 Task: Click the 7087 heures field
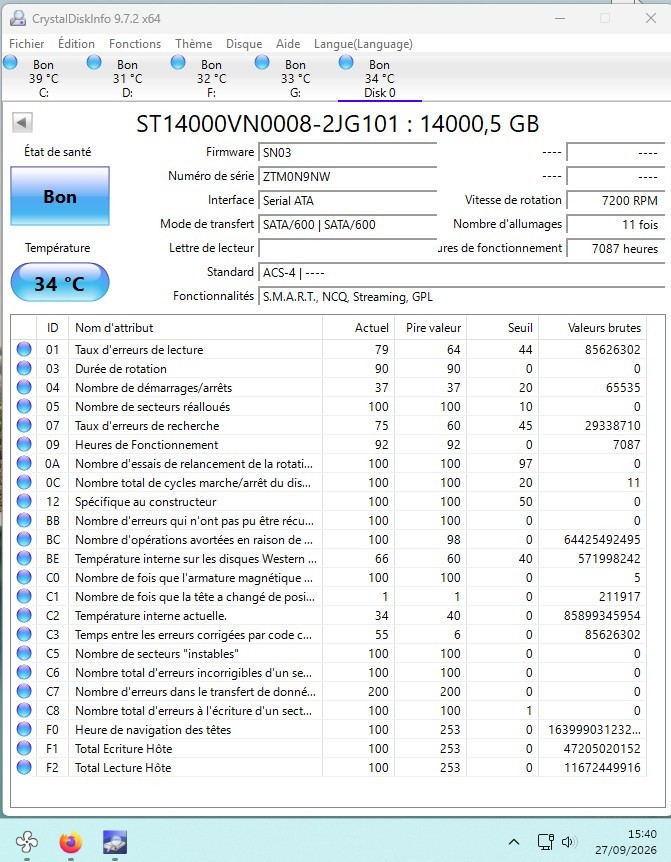(x=615, y=248)
